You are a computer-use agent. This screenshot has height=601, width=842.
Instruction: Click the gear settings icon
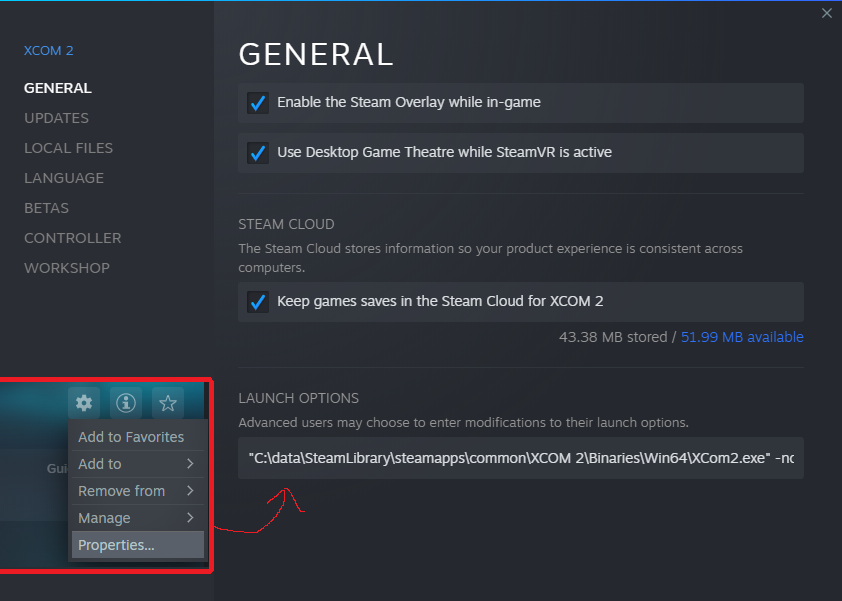[84, 403]
